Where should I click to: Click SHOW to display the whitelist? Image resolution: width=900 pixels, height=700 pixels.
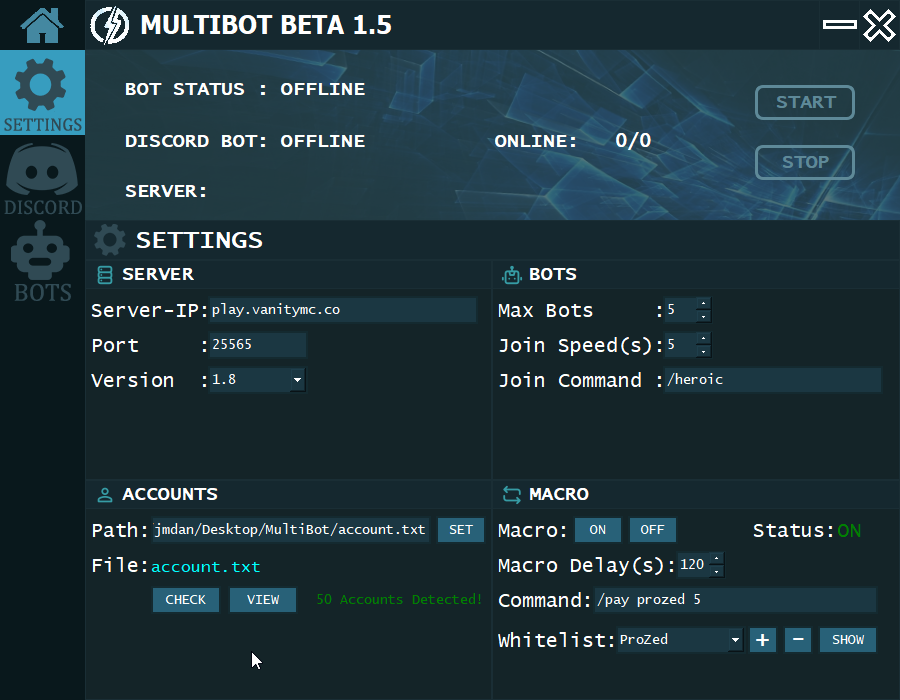pyautogui.click(x=848, y=640)
